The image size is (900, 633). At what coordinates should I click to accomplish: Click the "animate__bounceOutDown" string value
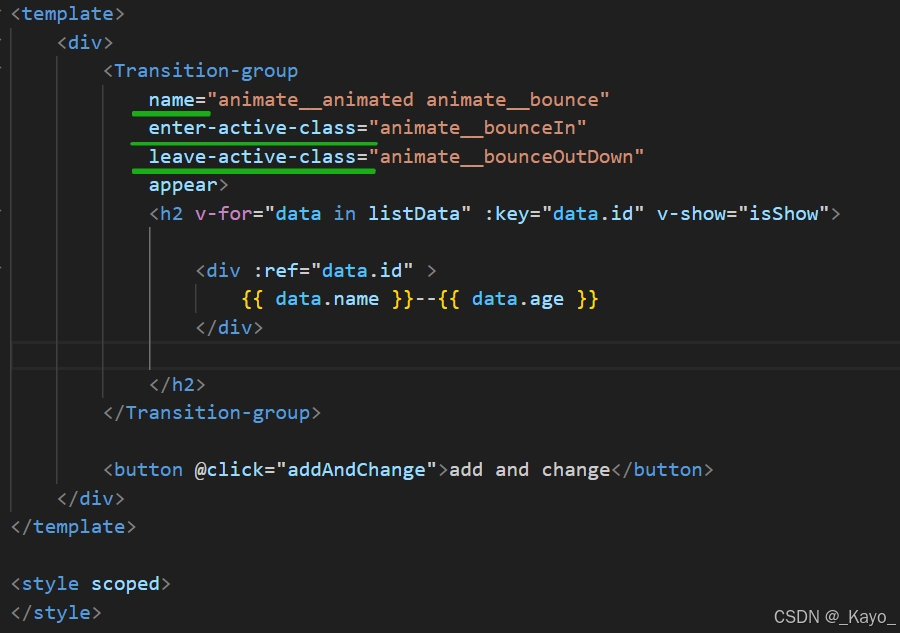[506, 157]
